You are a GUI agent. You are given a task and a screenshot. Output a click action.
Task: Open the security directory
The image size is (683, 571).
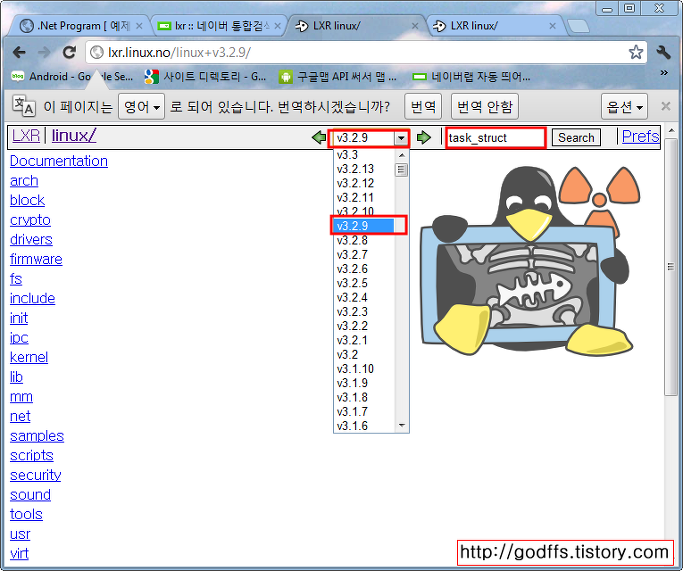(36, 475)
